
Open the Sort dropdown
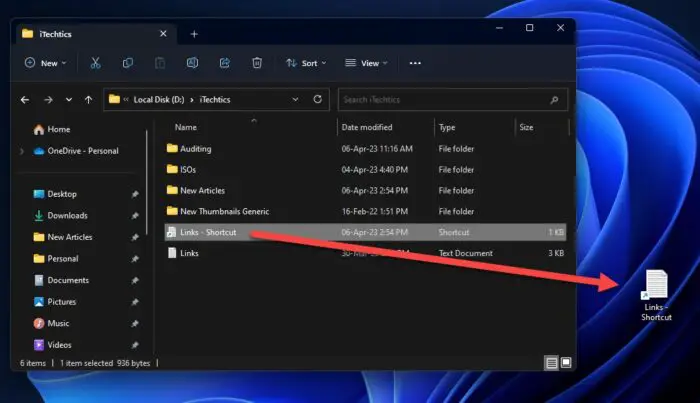pos(304,63)
